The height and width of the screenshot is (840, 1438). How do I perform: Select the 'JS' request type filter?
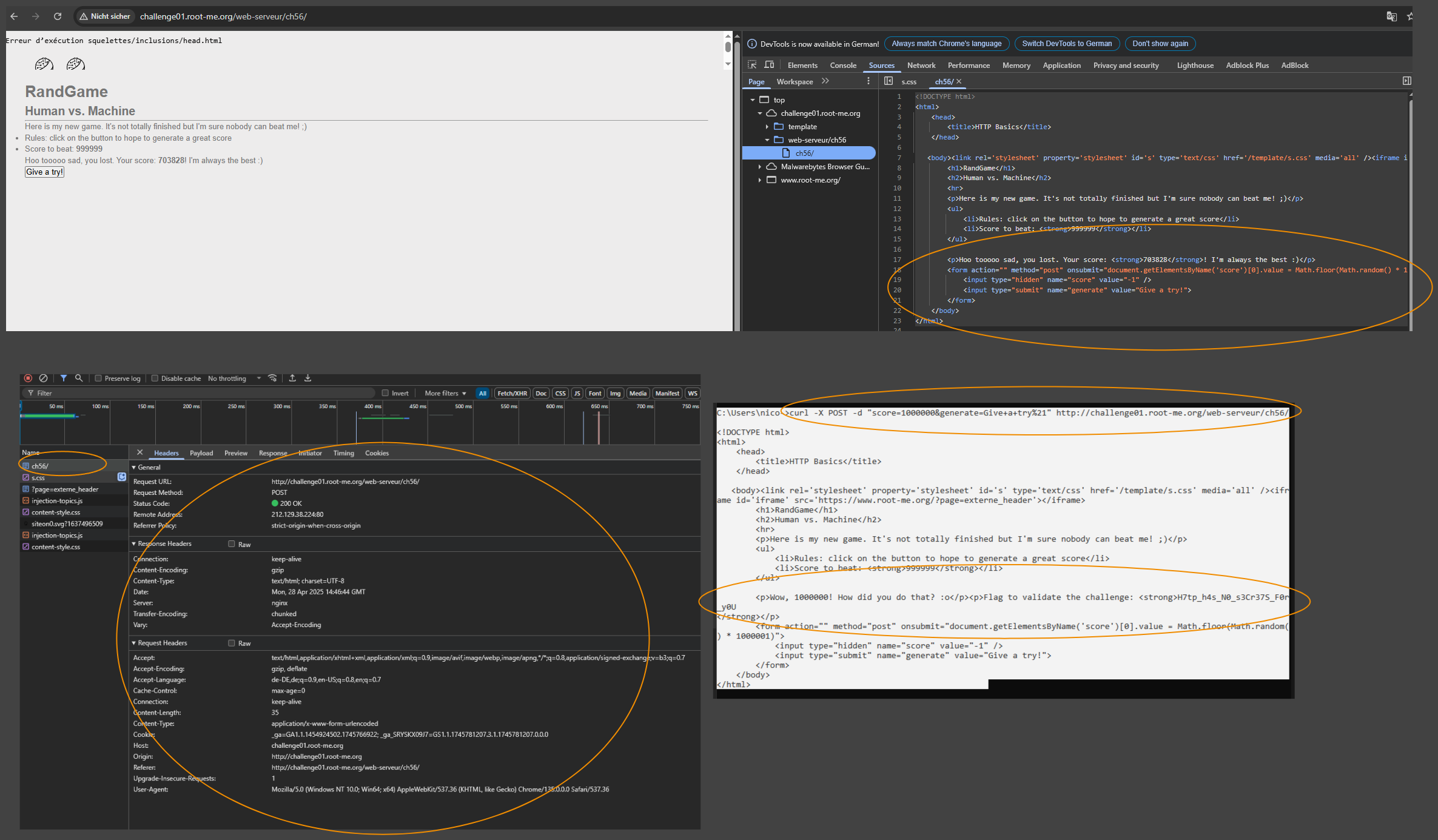(577, 393)
